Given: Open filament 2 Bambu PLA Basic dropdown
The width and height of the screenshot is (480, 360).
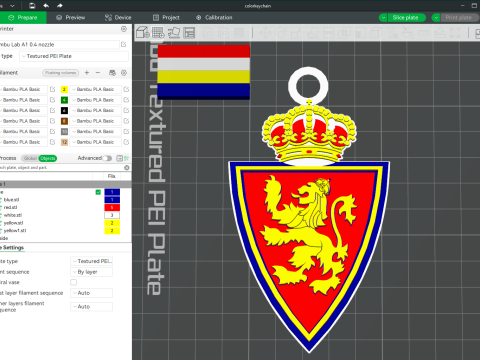Looking at the screenshot, I should (96, 89).
